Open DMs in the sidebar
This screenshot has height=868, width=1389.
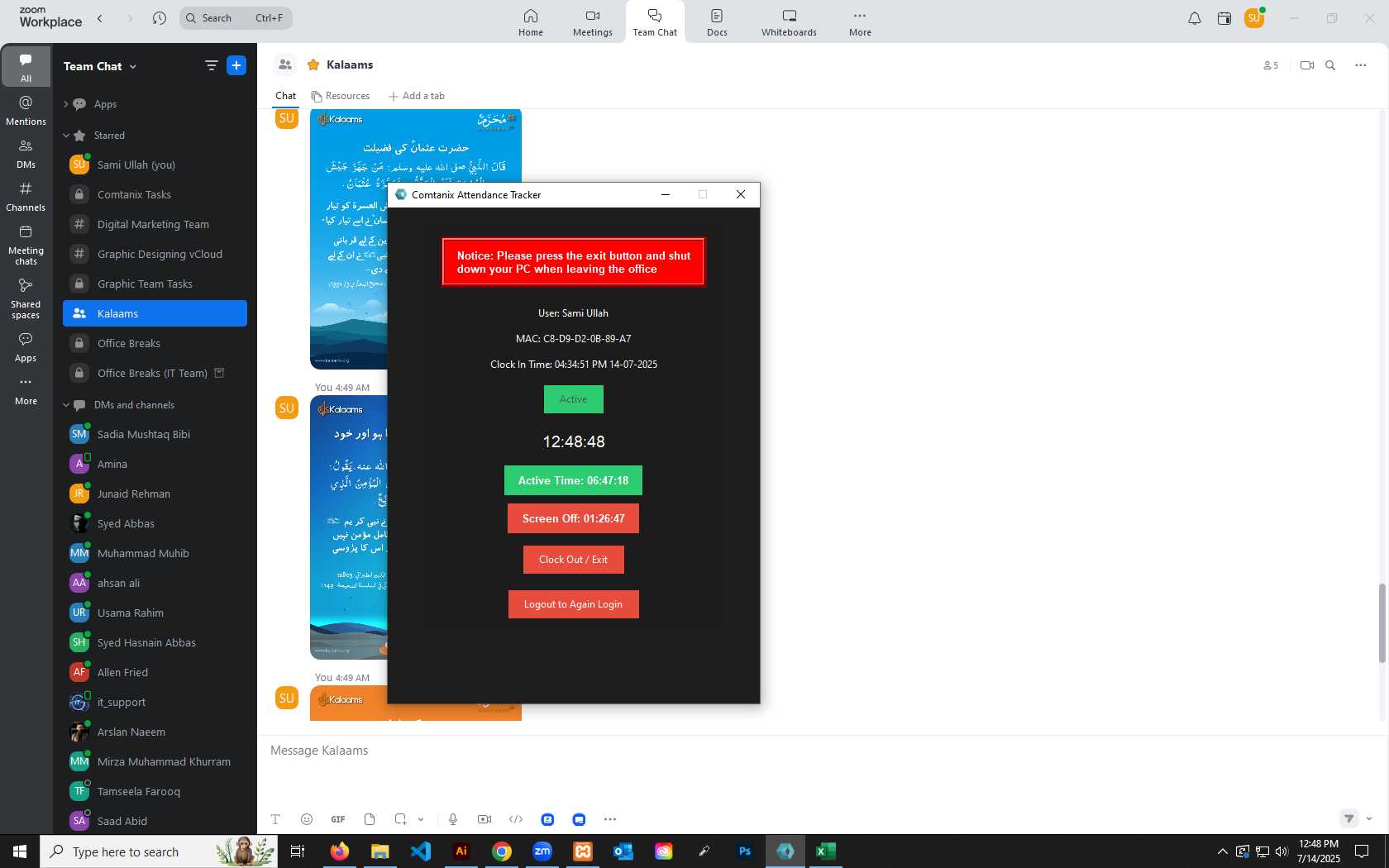coord(26,154)
